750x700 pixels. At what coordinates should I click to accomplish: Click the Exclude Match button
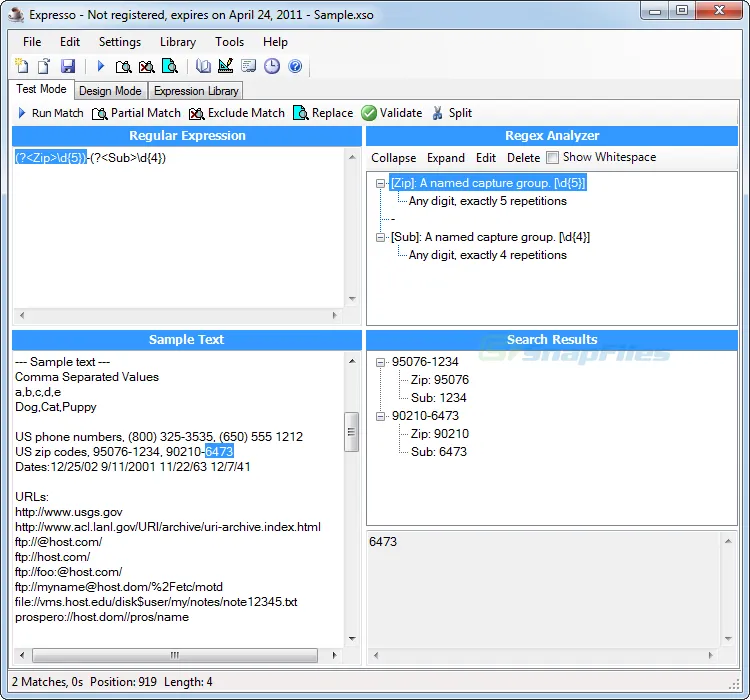pyautogui.click(x=237, y=113)
